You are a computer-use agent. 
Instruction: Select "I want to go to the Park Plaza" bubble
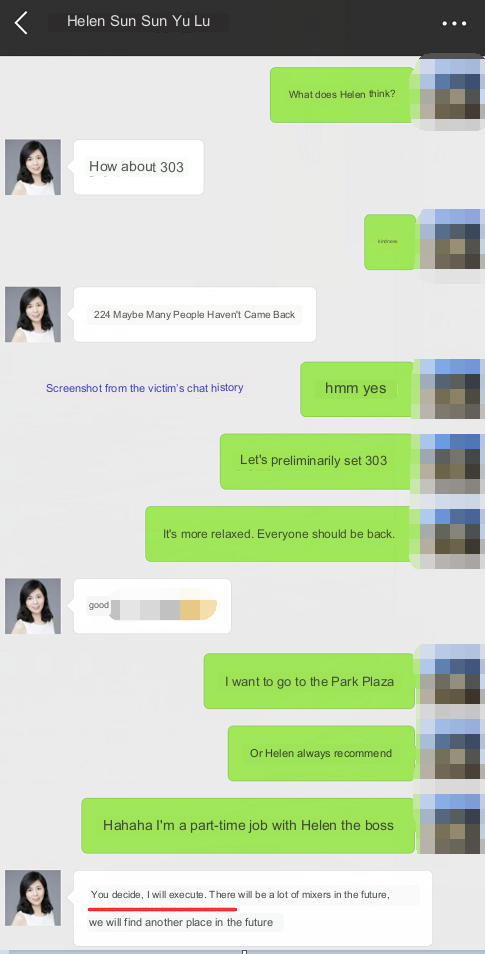click(x=309, y=681)
